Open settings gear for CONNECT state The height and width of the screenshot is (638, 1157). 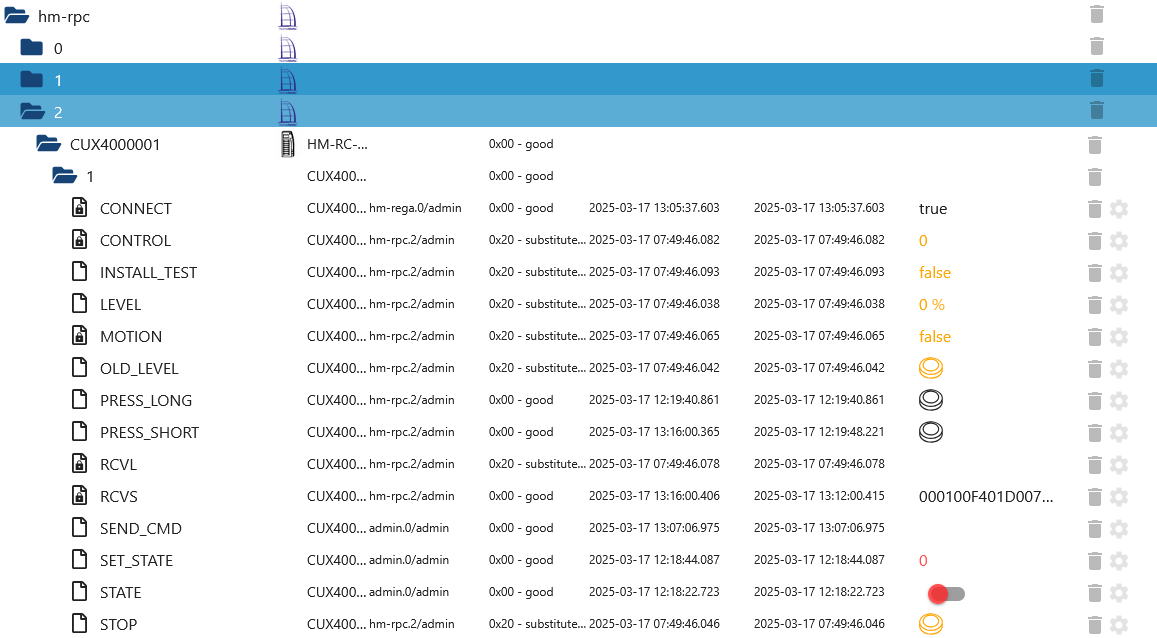pos(1119,209)
